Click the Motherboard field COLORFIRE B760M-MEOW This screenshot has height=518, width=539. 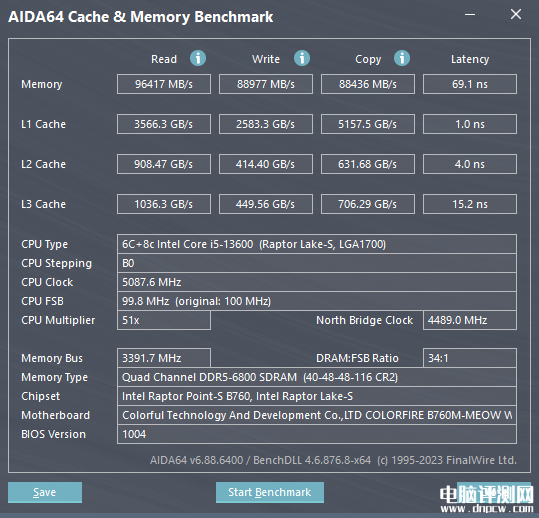[x=317, y=415]
